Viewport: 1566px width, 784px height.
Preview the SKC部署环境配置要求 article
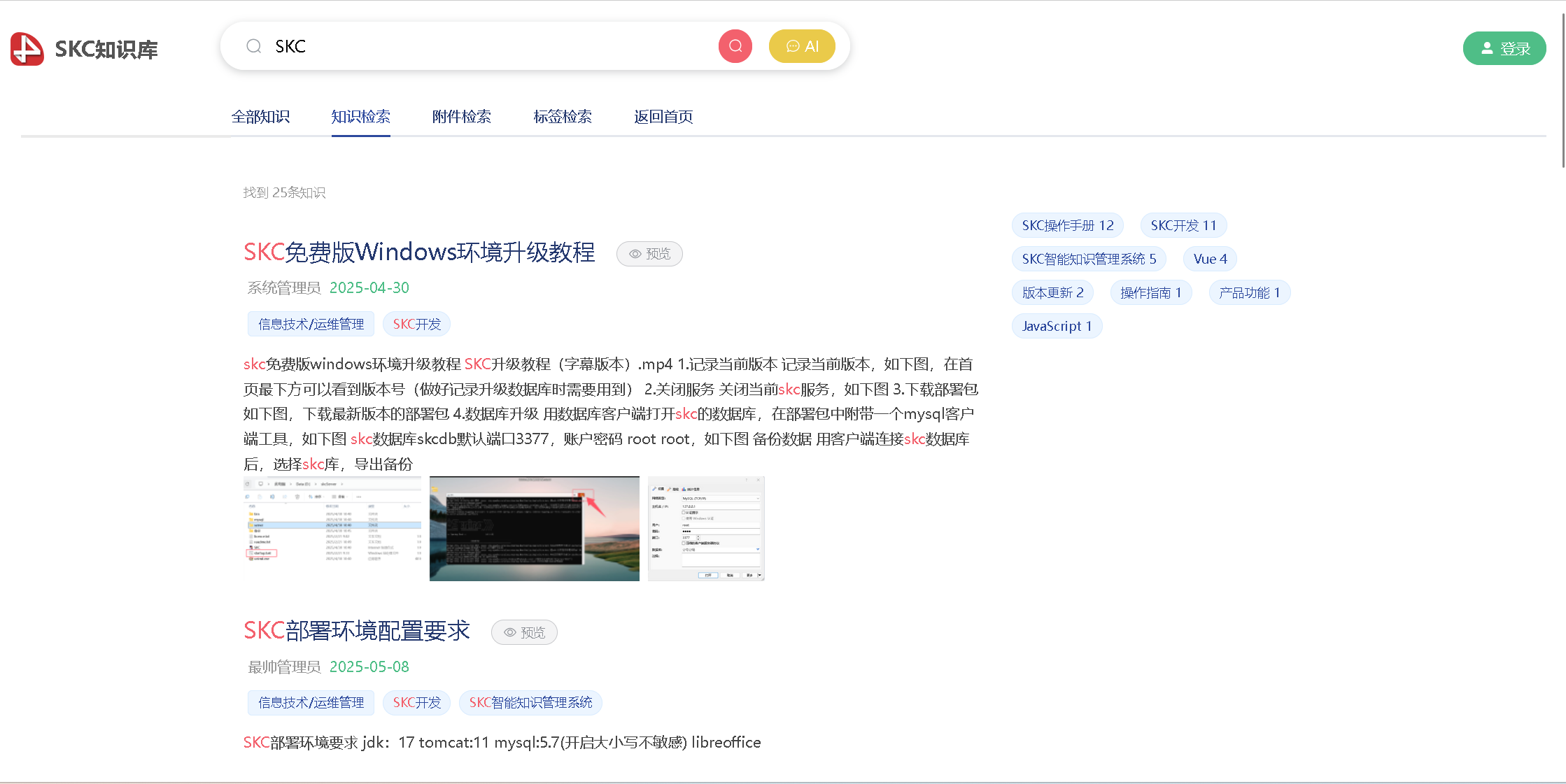coord(524,632)
